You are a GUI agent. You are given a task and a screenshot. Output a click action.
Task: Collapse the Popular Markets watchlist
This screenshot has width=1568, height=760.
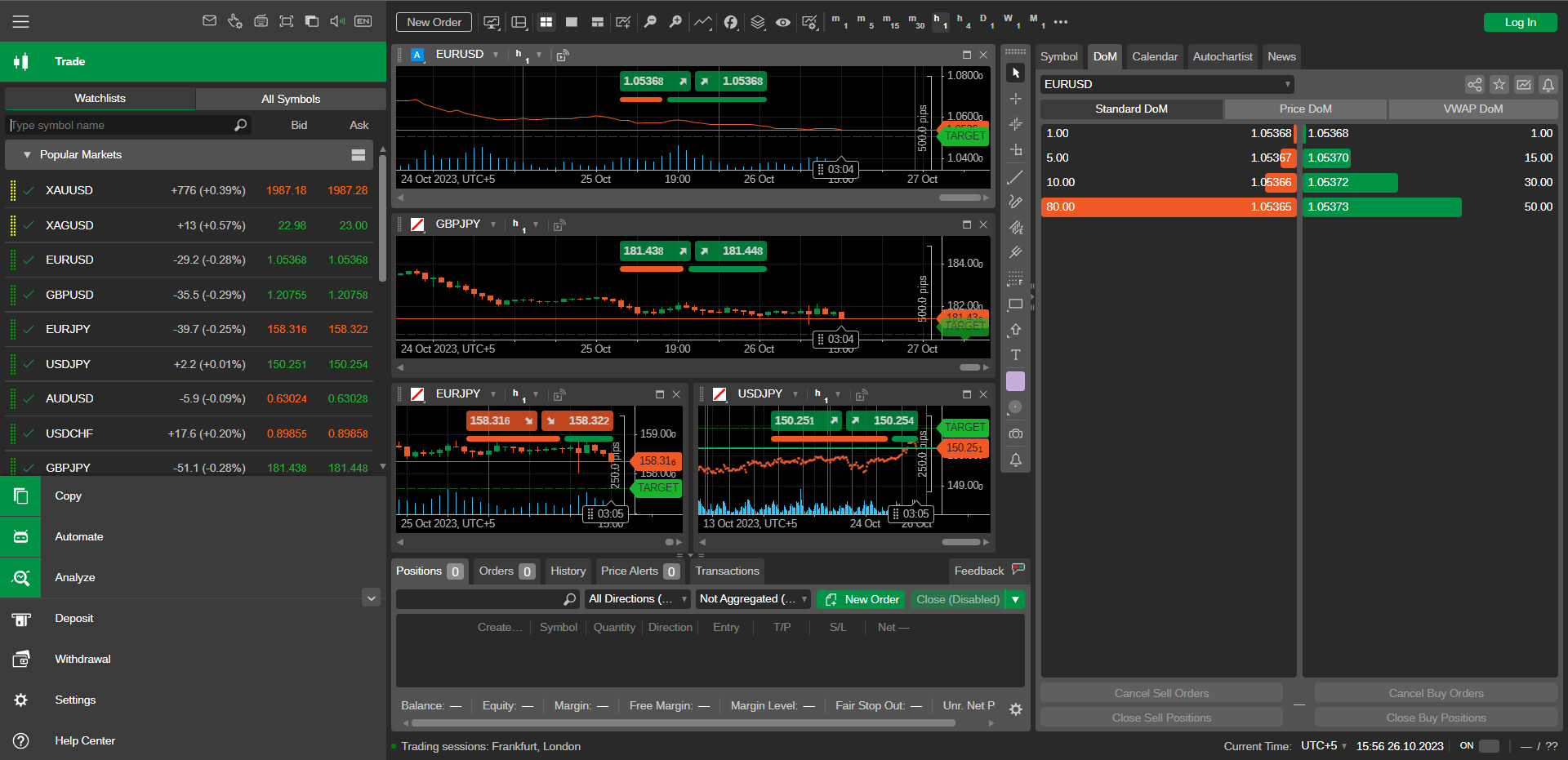tap(27, 154)
